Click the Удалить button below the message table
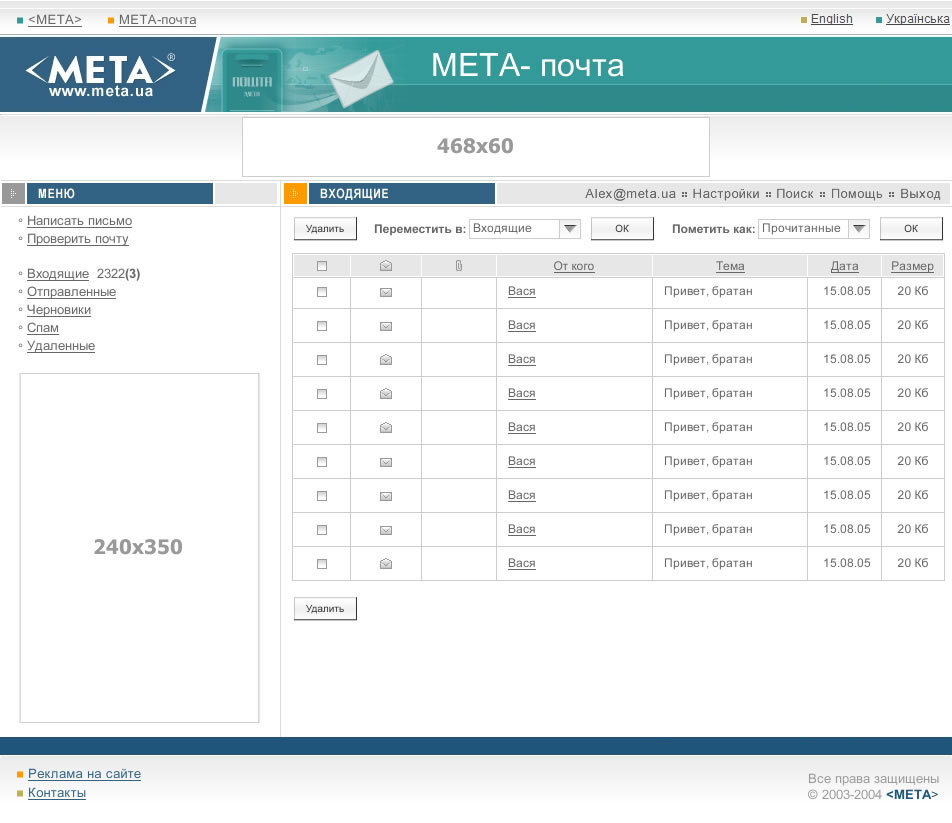Viewport: 952px width, 823px height. pos(325,609)
